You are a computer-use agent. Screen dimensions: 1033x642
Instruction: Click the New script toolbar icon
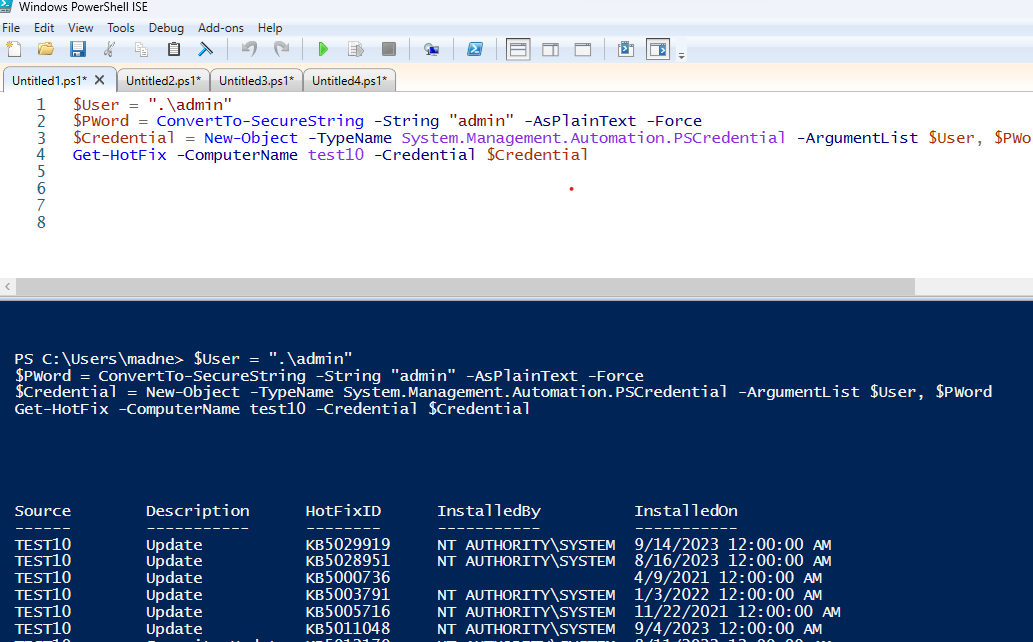coord(13,49)
